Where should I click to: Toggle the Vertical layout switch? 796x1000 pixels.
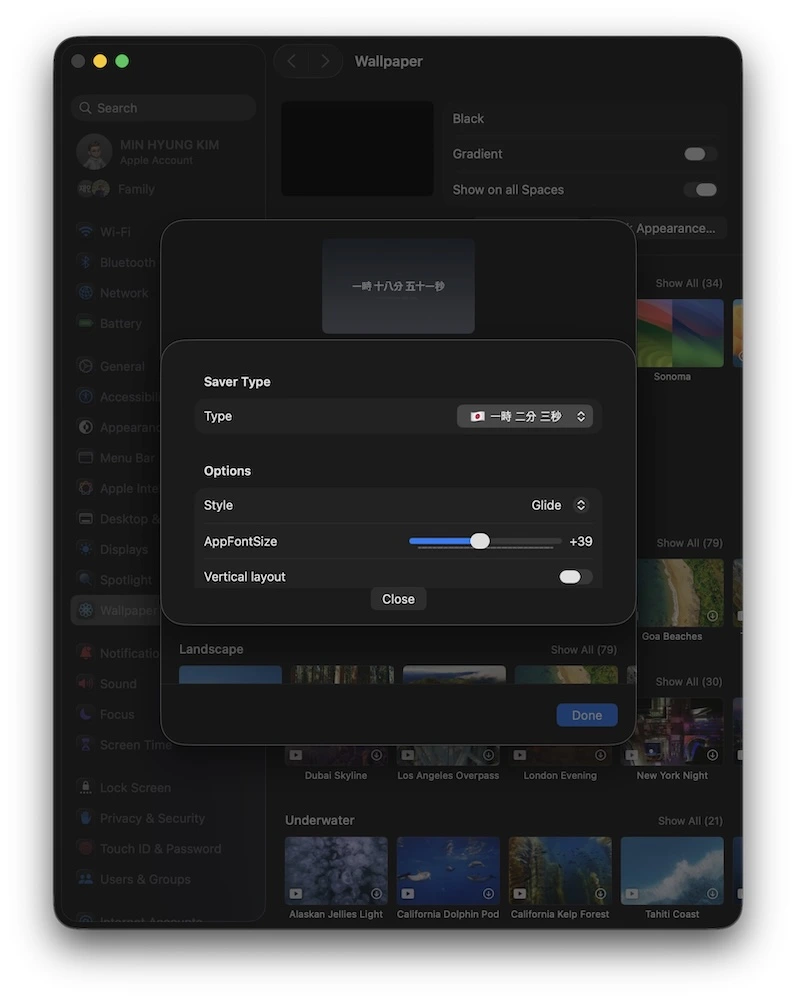pyautogui.click(x=575, y=577)
